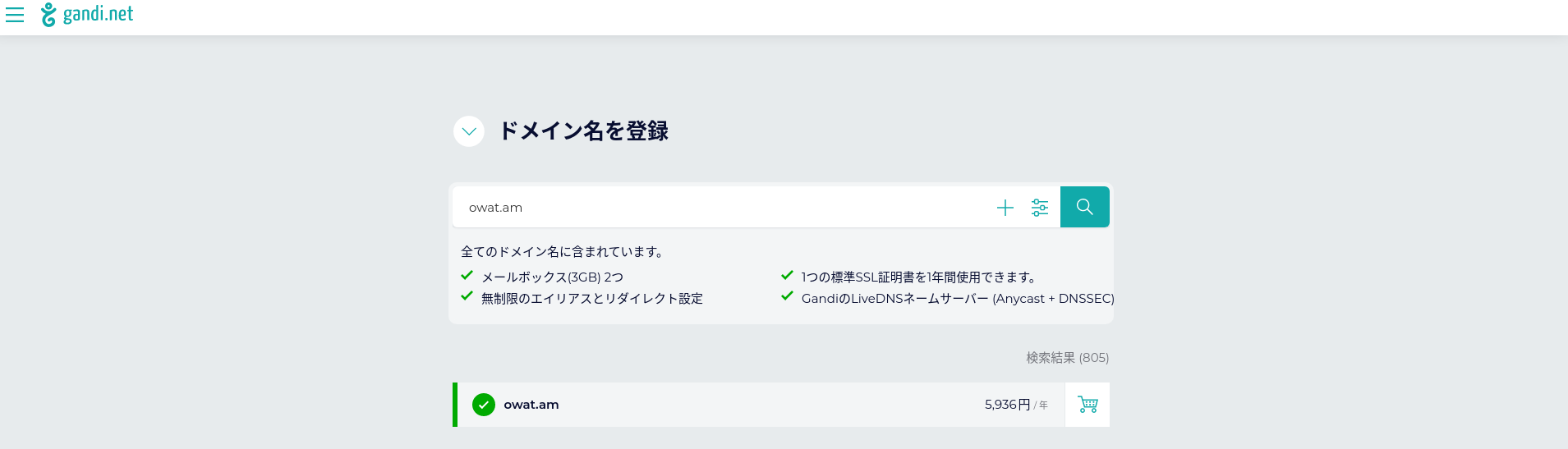Screen dimensions: 1568x449
Task: Open search filter sliders options
Action: (1040, 208)
